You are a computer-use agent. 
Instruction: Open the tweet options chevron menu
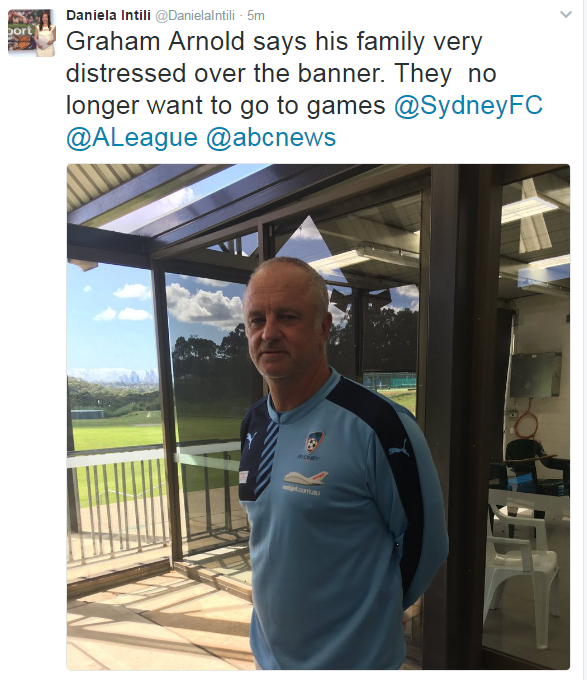(x=566, y=15)
